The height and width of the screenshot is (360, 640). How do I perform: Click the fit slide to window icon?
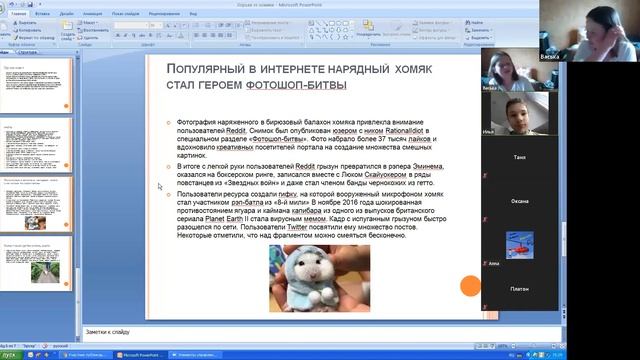(x=562, y=346)
